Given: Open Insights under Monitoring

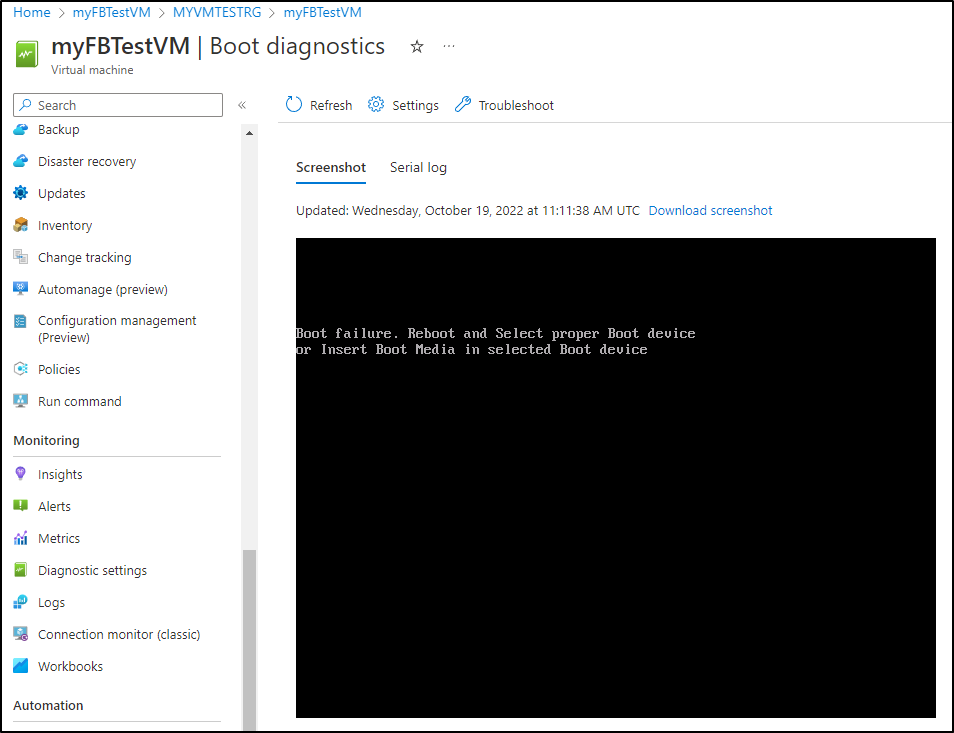Looking at the screenshot, I should 60,474.
